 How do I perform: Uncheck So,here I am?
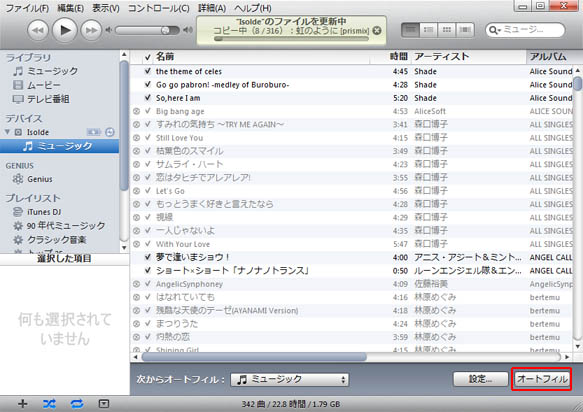pyautogui.click(x=148, y=98)
